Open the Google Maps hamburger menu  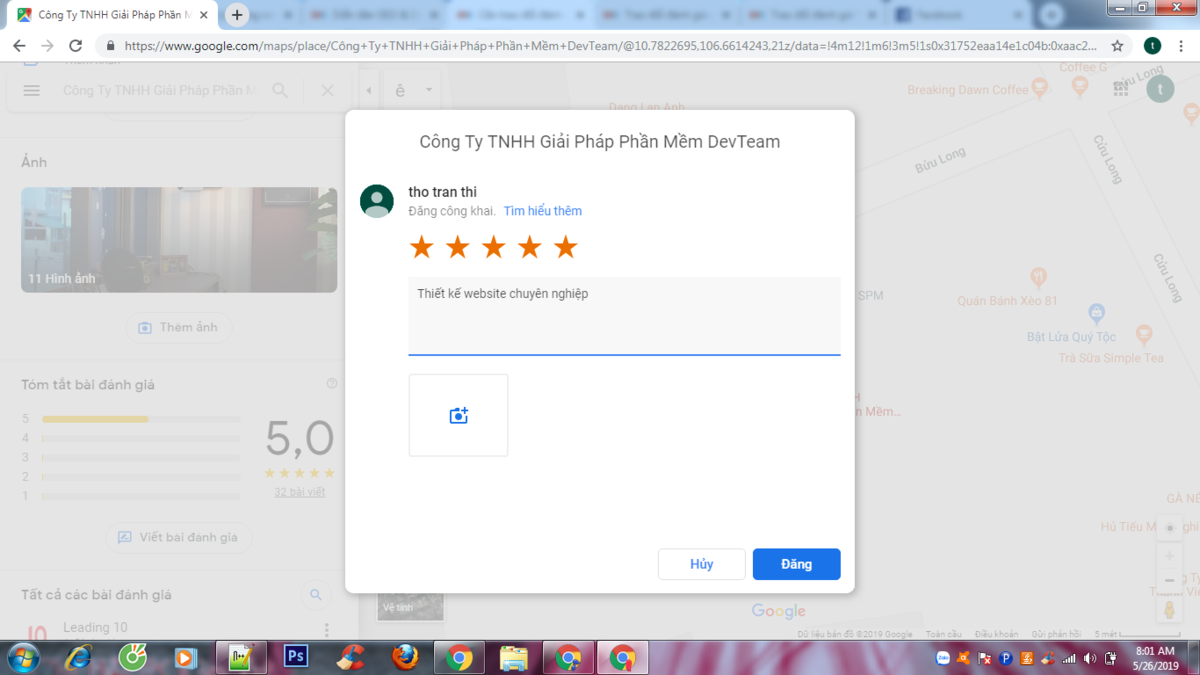(32, 90)
